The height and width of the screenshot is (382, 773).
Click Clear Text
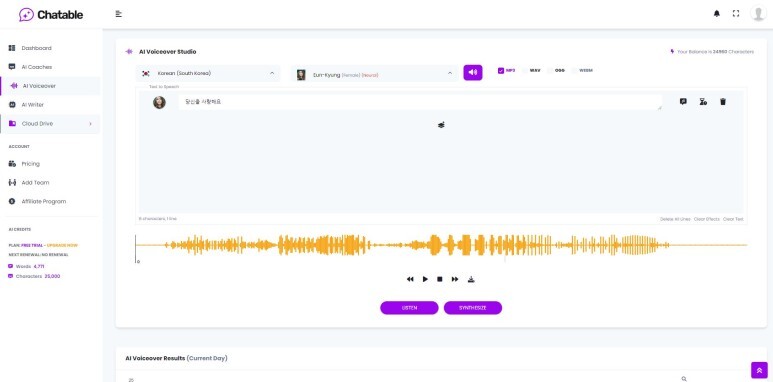733,219
